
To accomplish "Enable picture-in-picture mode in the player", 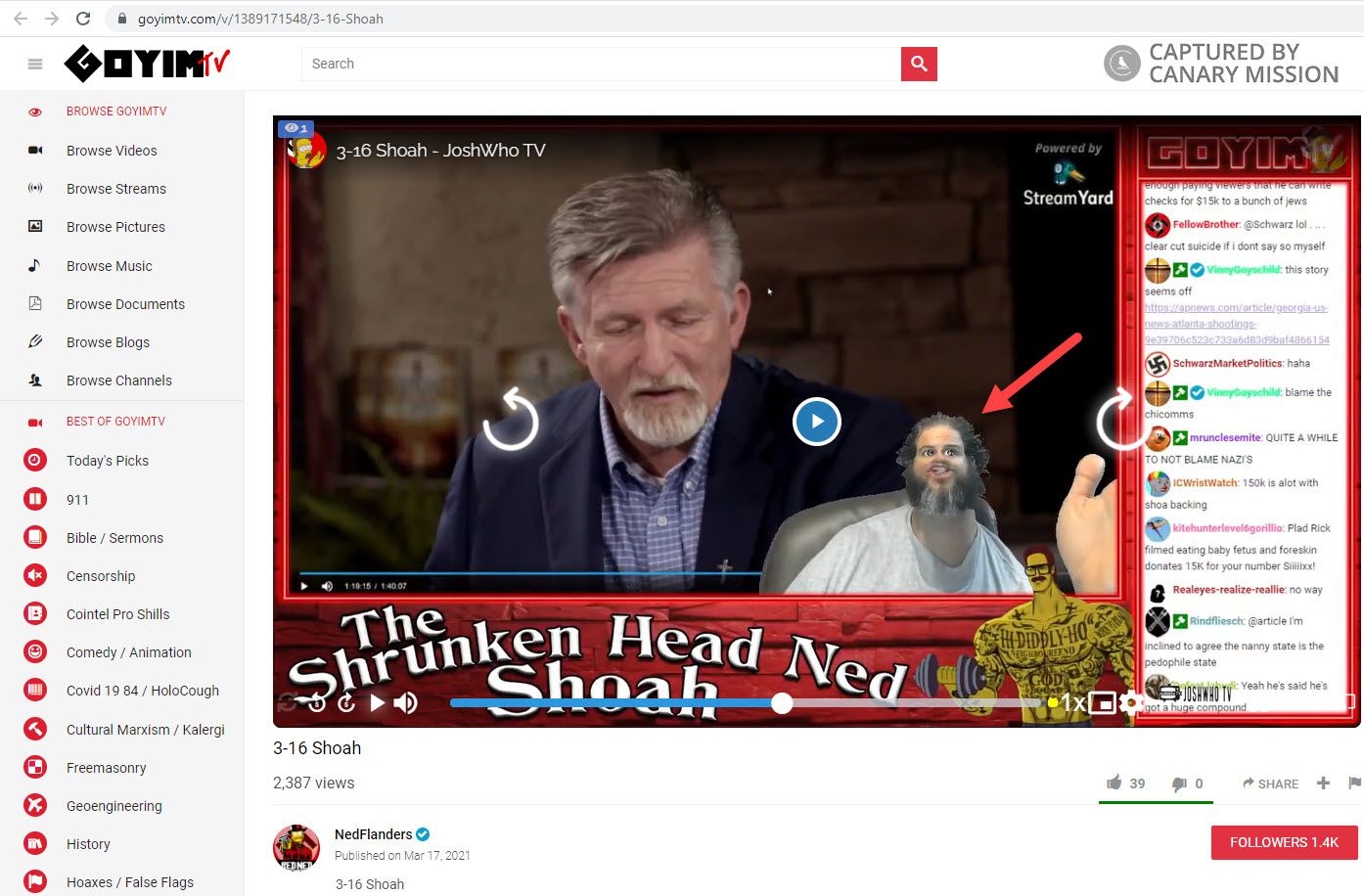I will (1103, 702).
